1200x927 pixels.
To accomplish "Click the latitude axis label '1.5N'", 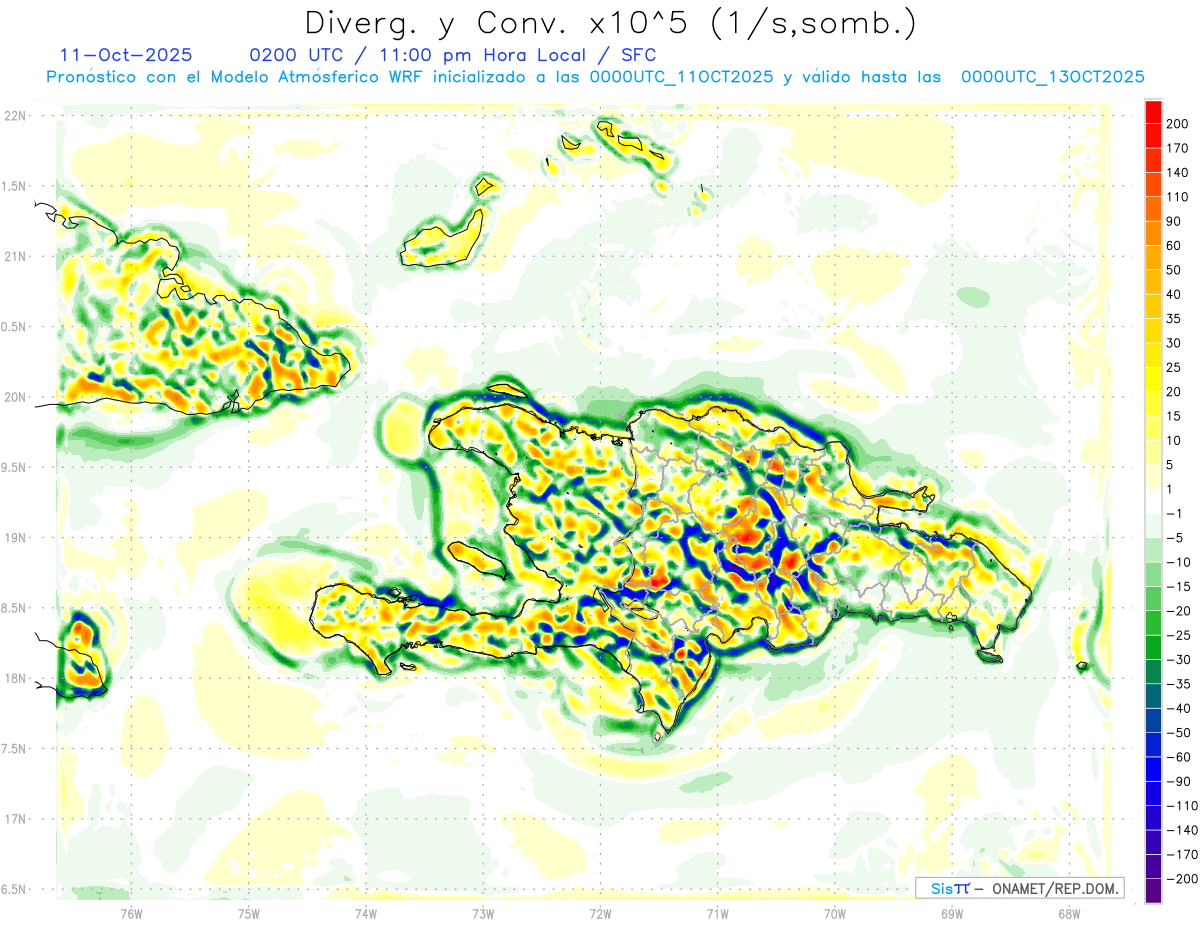I will tap(15, 186).
